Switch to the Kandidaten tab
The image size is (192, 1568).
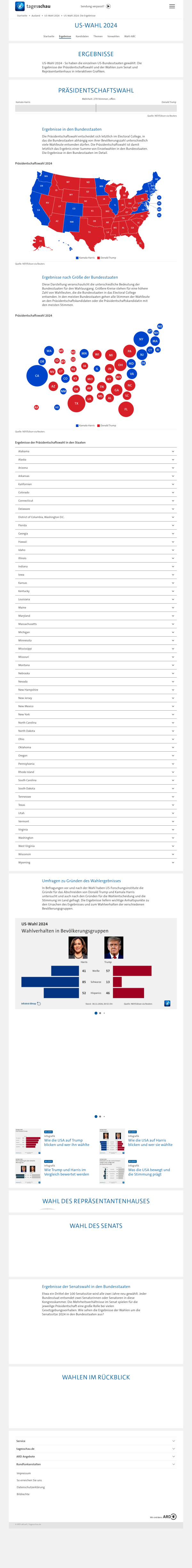82,37
